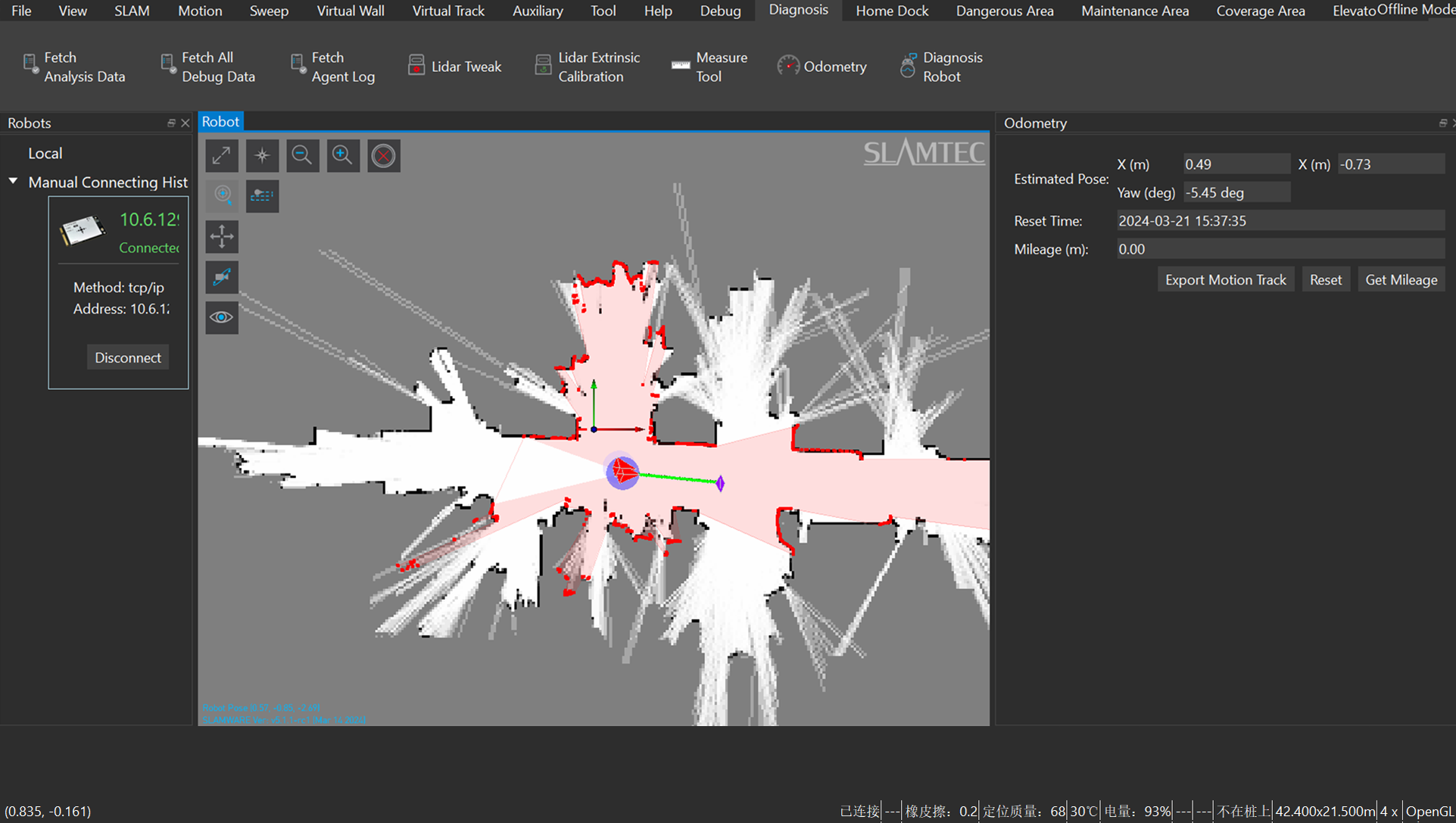The height and width of the screenshot is (823, 1456).
Task: Click the Export Motion Track button
Action: click(x=1225, y=279)
